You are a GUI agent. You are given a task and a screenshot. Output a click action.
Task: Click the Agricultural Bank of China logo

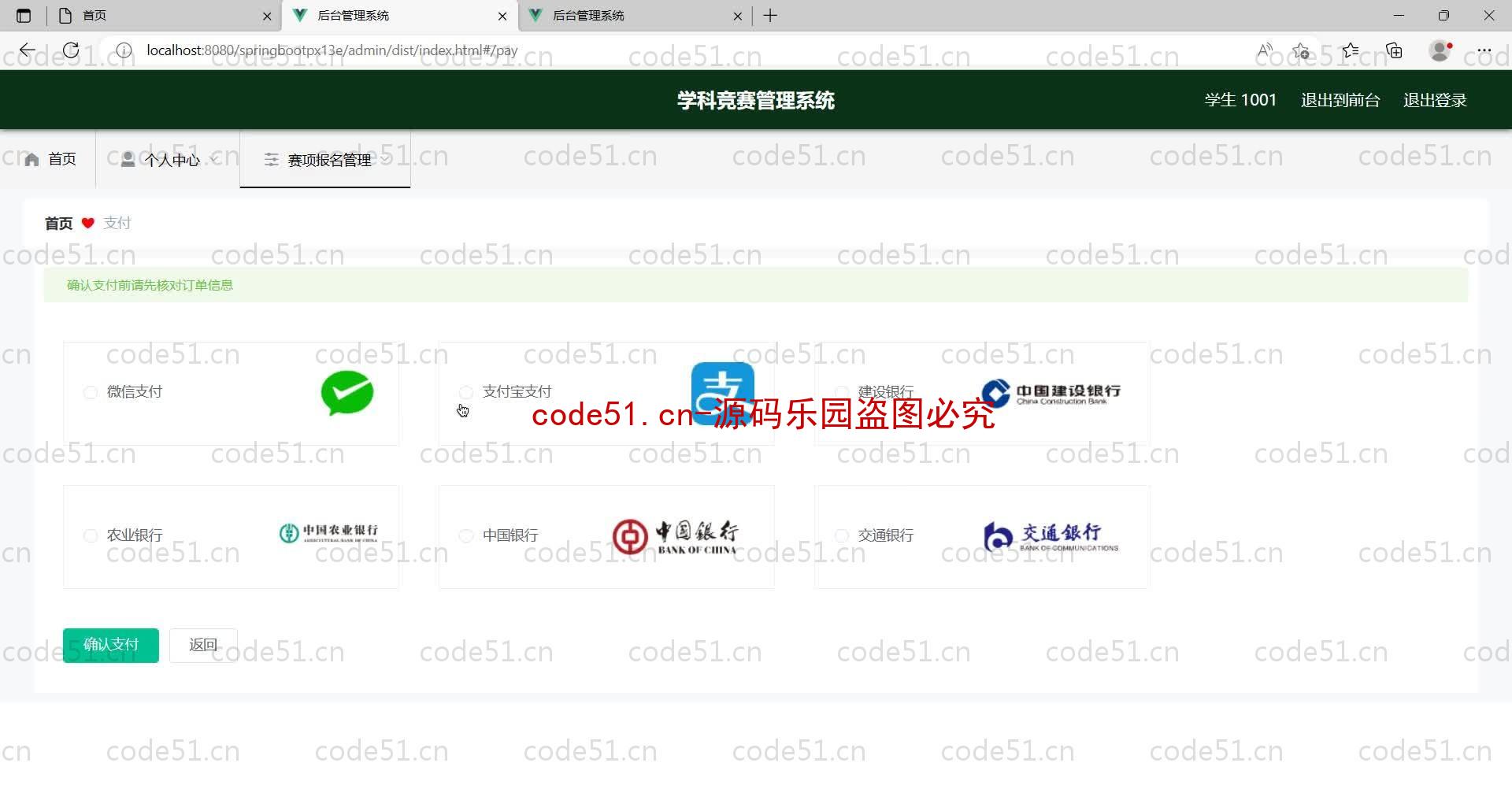tap(328, 533)
